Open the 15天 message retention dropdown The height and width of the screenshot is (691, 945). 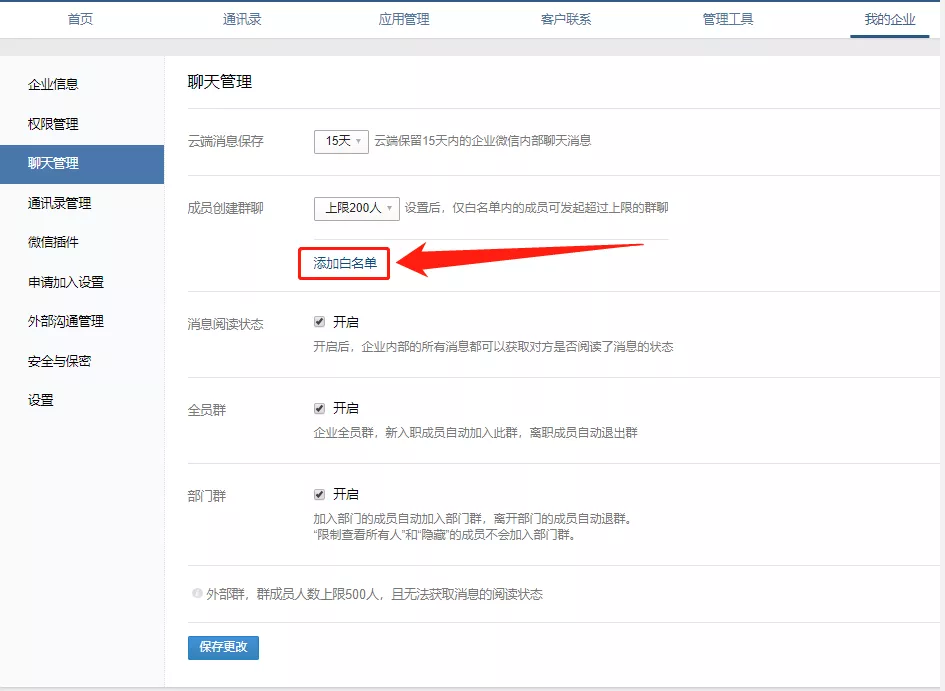tap(341, 141)
